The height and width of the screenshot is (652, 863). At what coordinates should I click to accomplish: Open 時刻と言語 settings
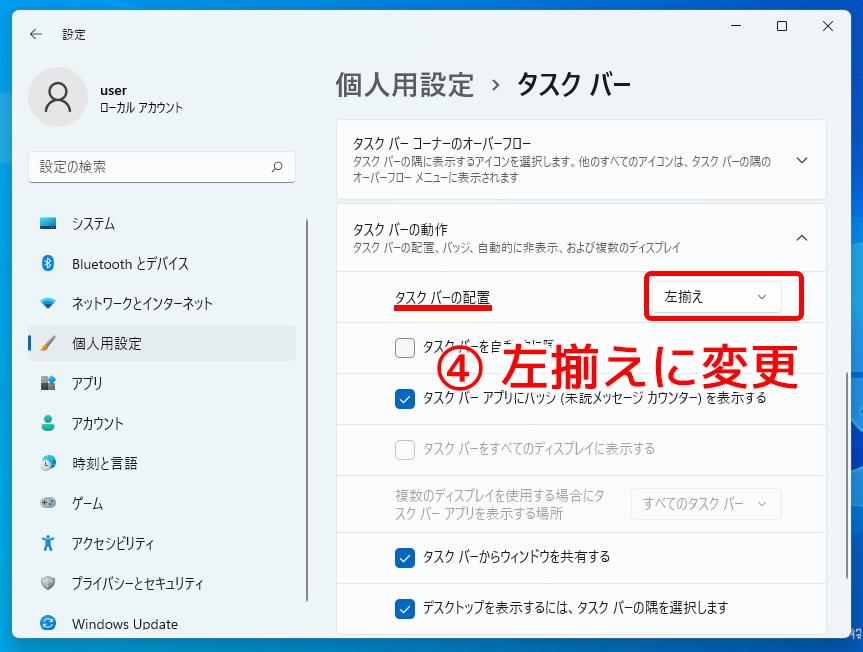162,463
